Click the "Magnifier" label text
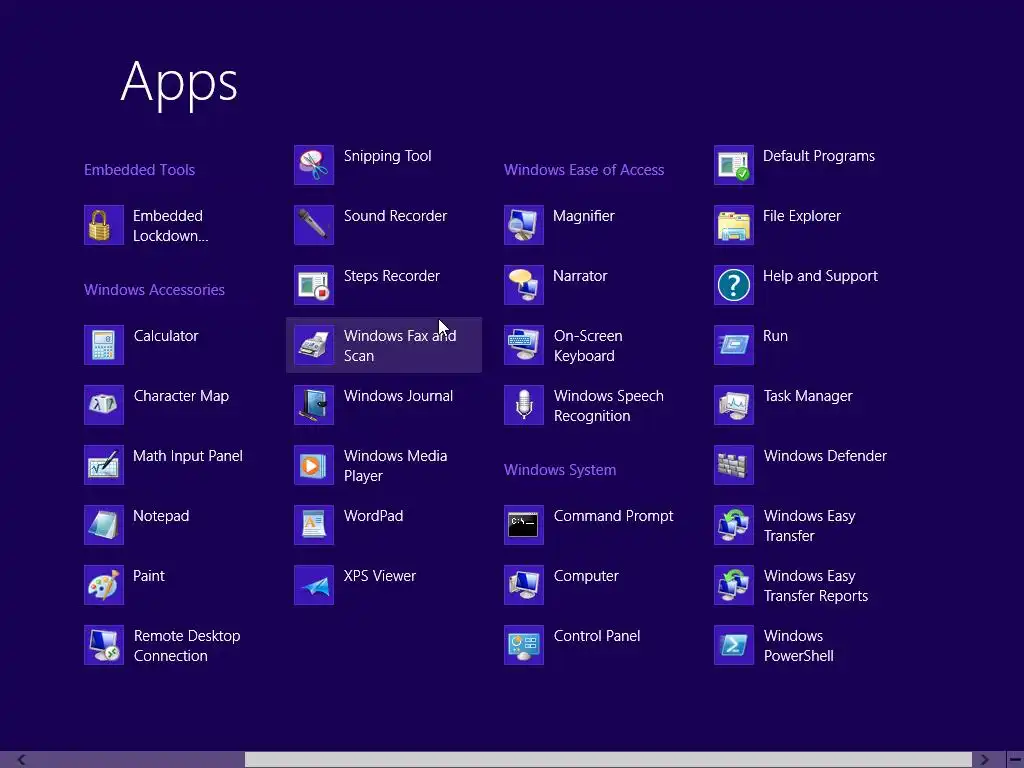The height and width of the screenshot is (768, 1024). click(584, 216)
